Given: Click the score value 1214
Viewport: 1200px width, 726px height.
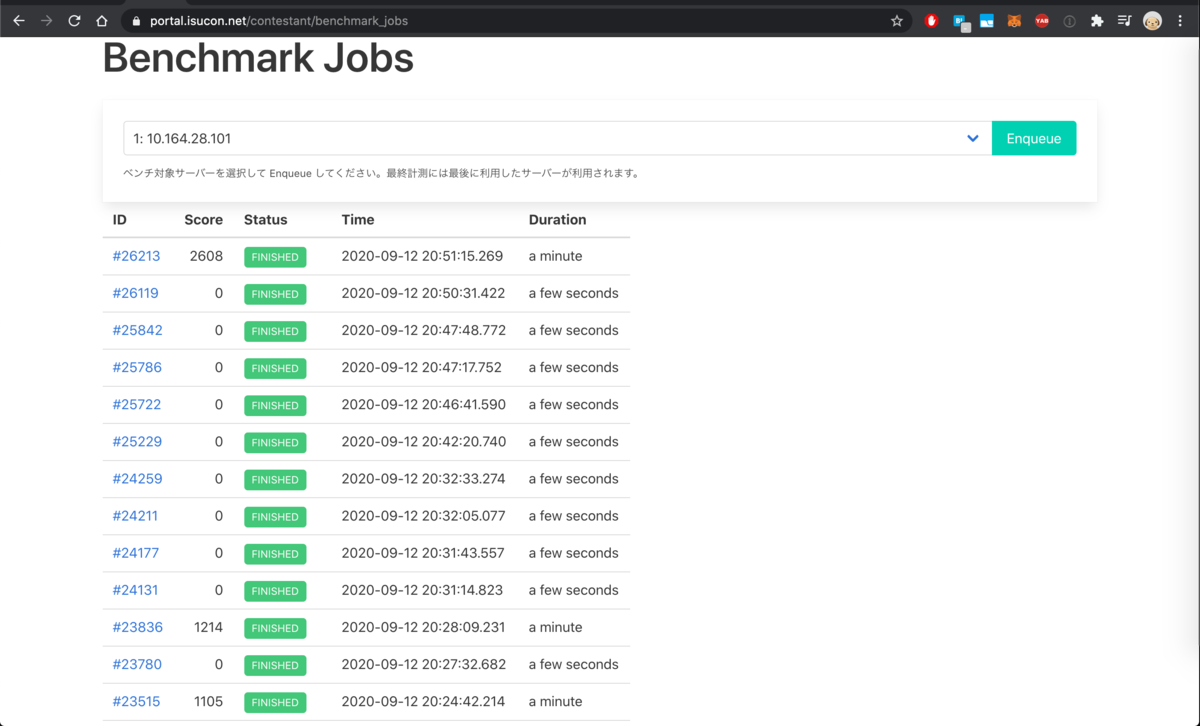Looking at the screenshot, I should (x=208, y=627).
